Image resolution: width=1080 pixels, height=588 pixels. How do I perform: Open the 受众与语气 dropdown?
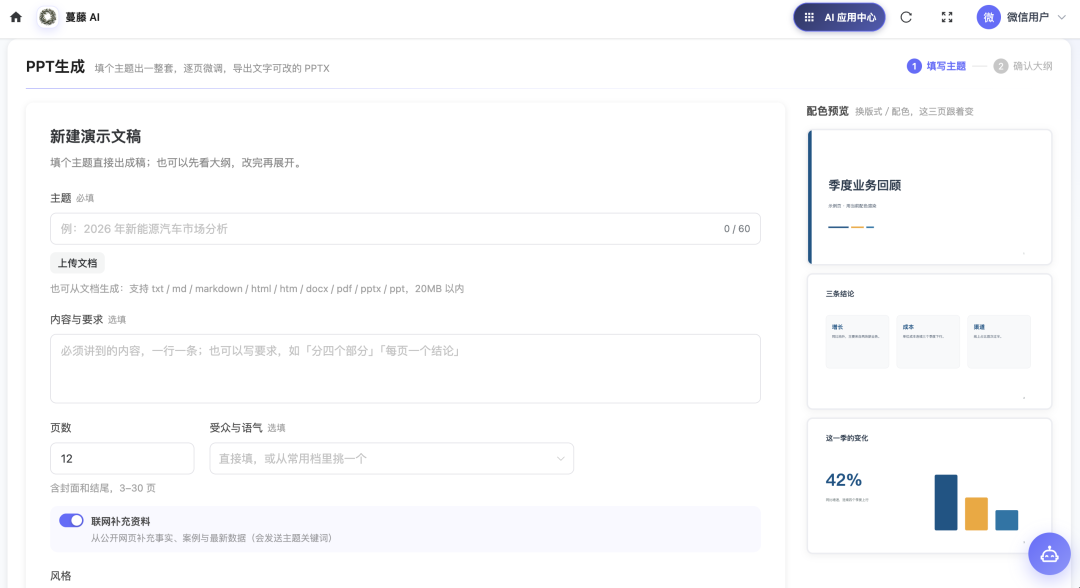point(391,459)
